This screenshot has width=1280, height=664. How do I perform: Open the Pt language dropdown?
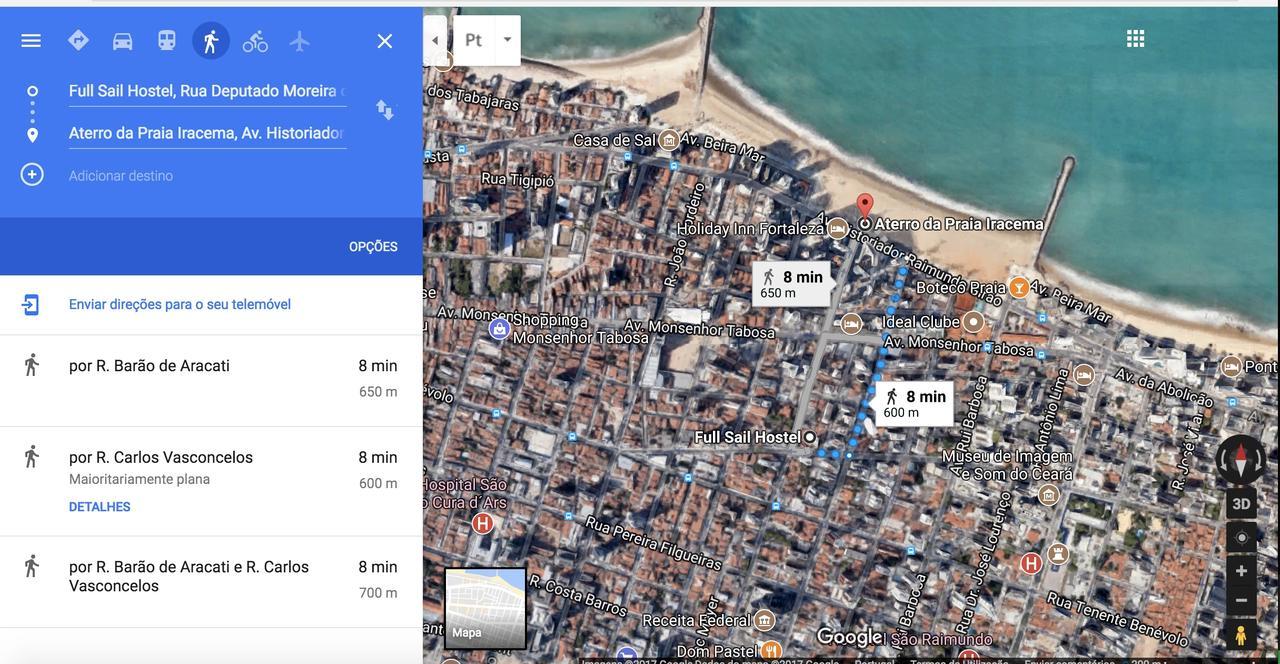[x=487, y=40]
